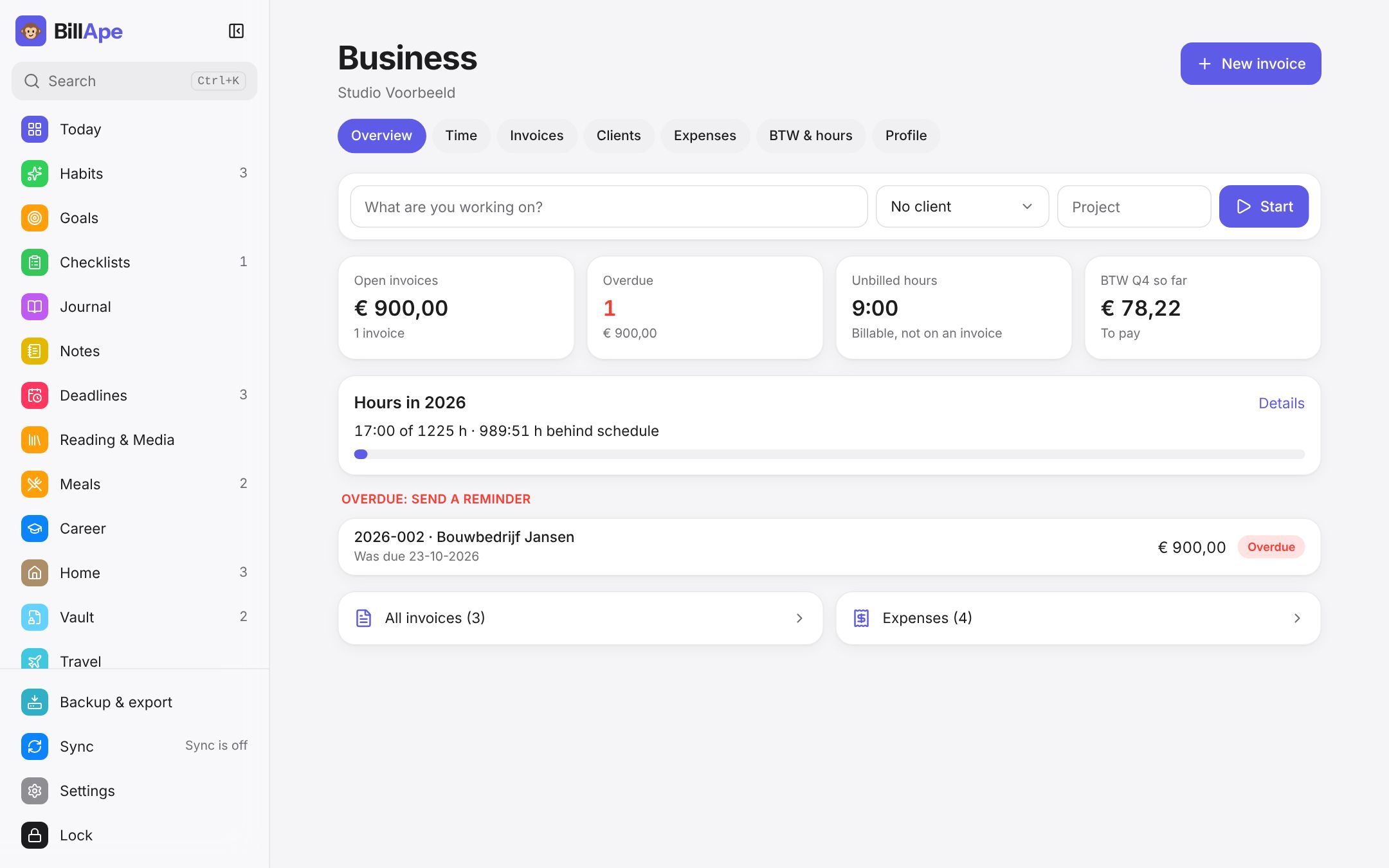The image size is (1389, 868).
Task: Click the OVERDUE: SEND A REMINDER heading
Action: [x=436, y=499]
